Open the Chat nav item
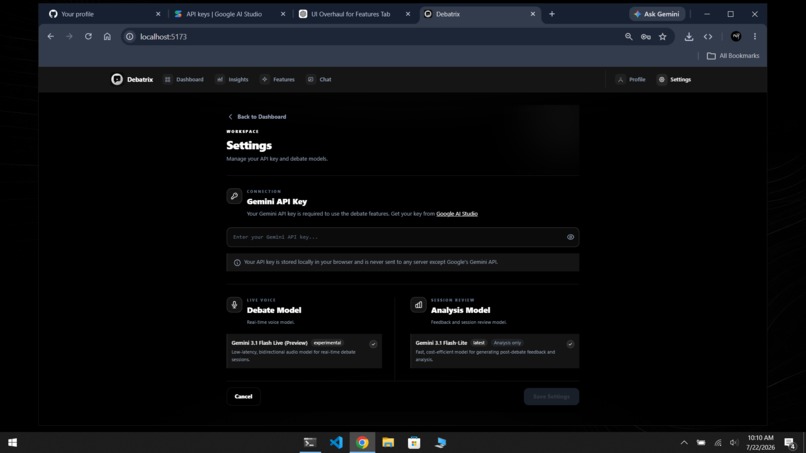 [319, 80]
